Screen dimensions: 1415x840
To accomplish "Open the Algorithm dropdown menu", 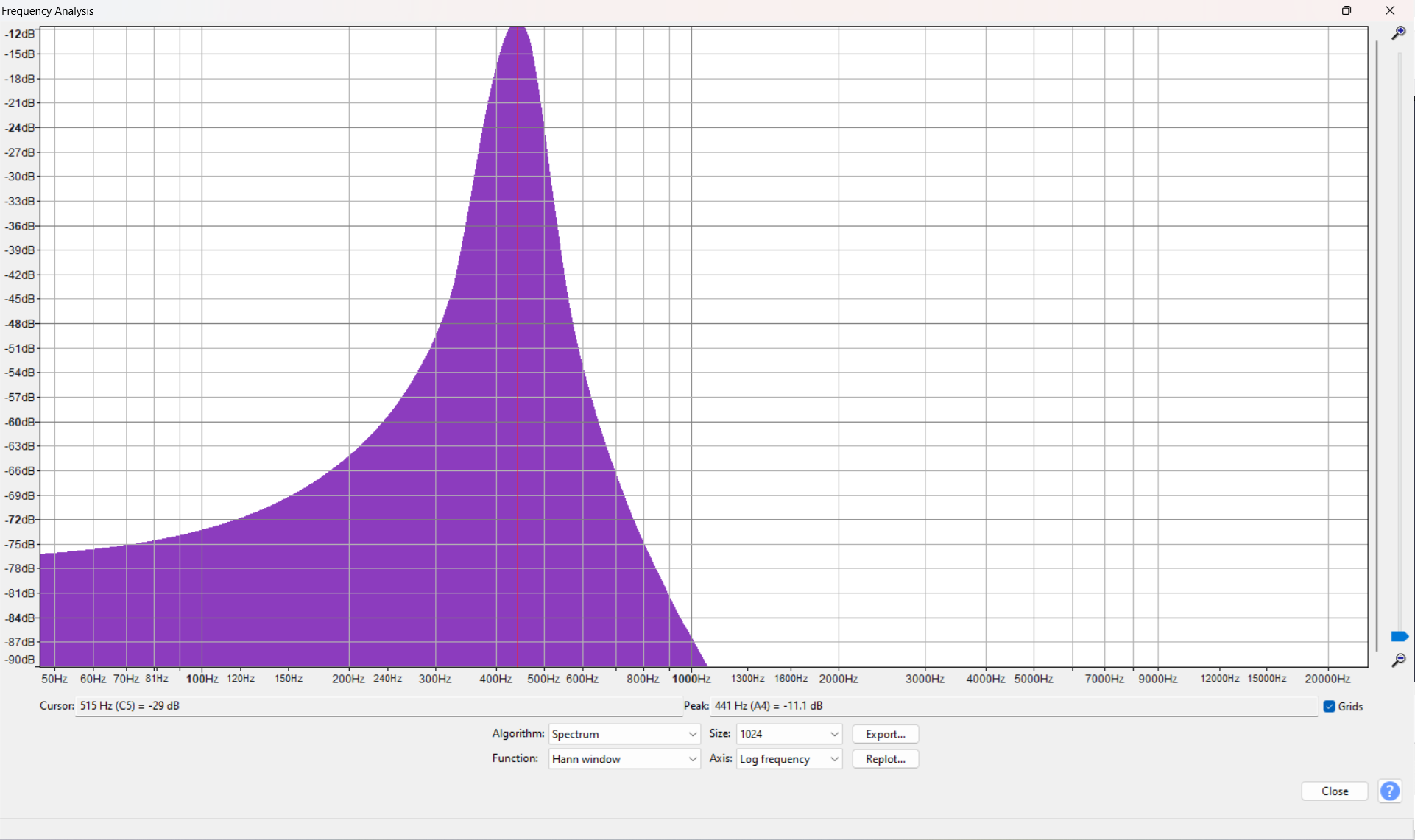I will [622, 733].
